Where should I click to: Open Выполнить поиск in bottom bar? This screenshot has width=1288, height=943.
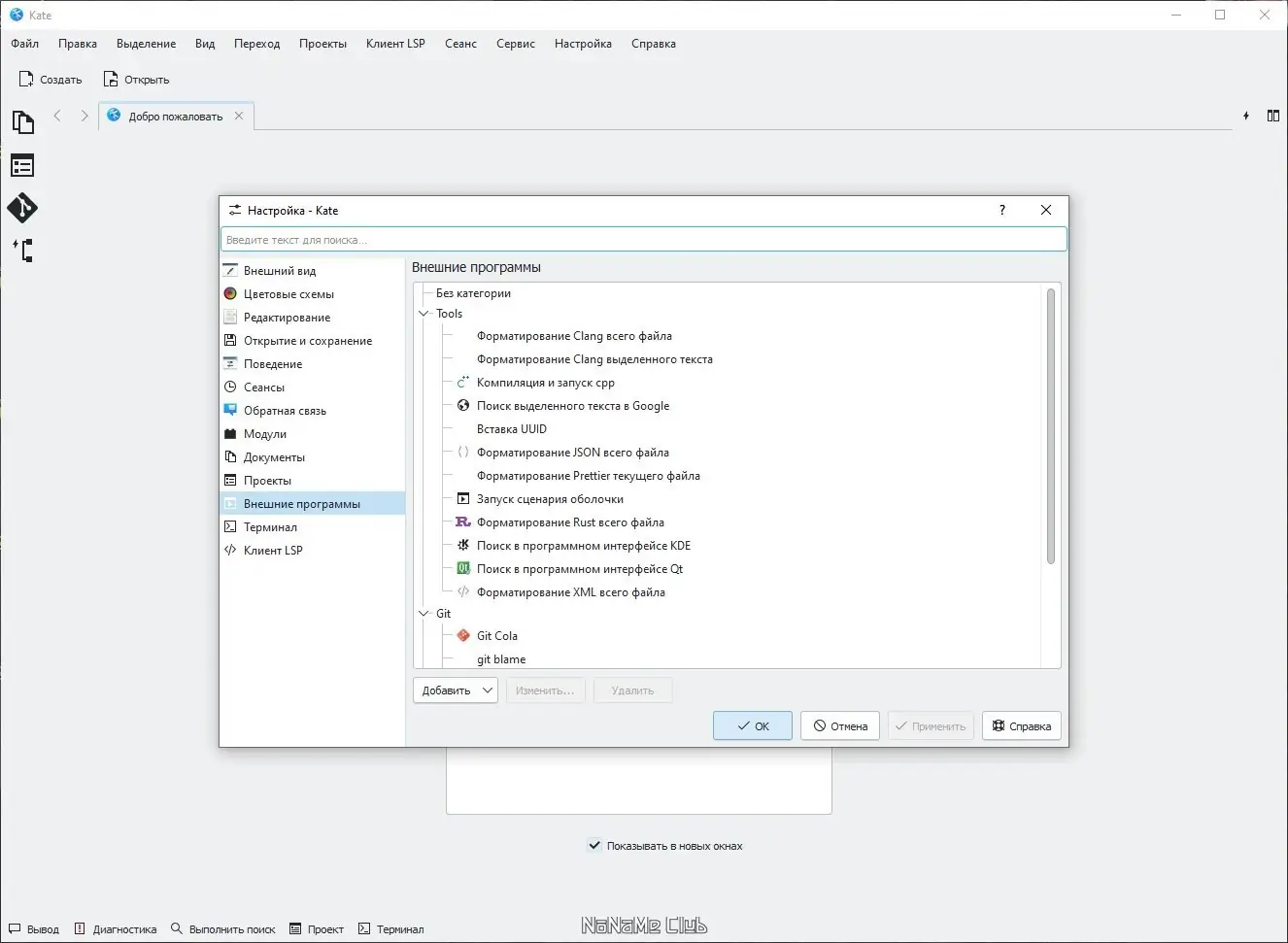(x=223, y=929)
